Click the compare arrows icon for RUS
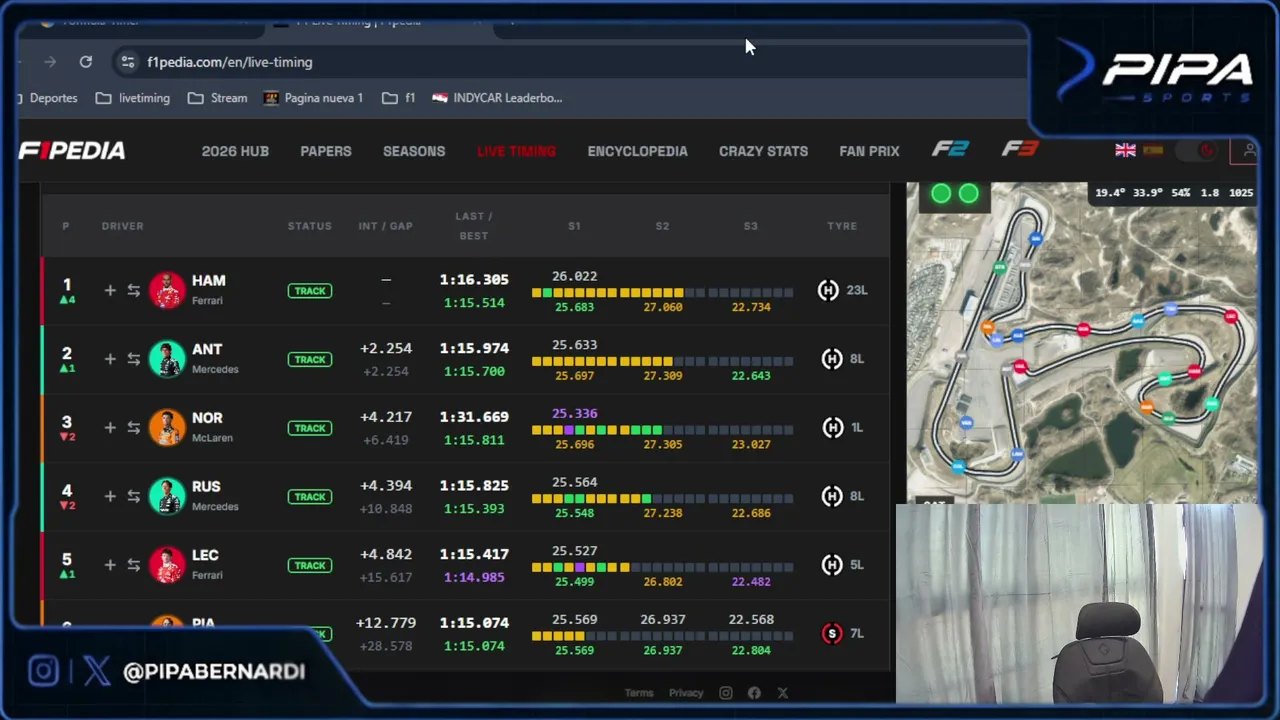1280x720 pixels. tap(133, 496)
